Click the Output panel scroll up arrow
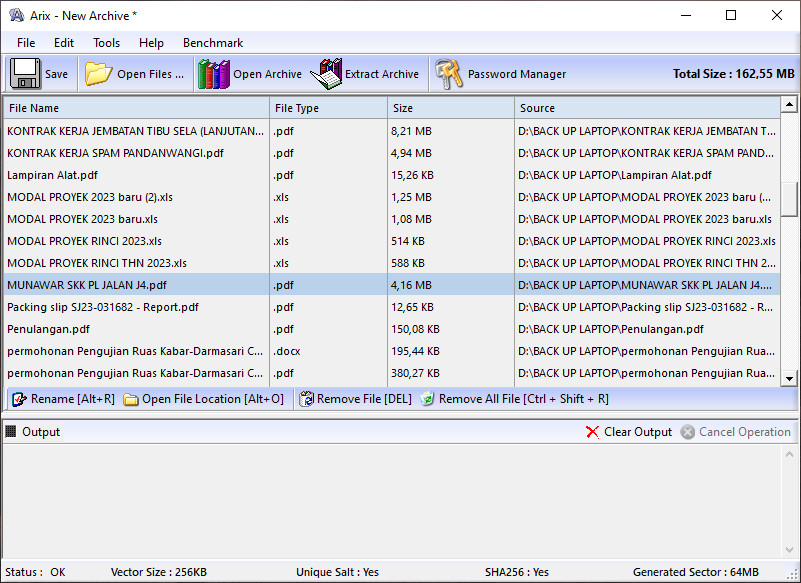 [x=789, y=454]
